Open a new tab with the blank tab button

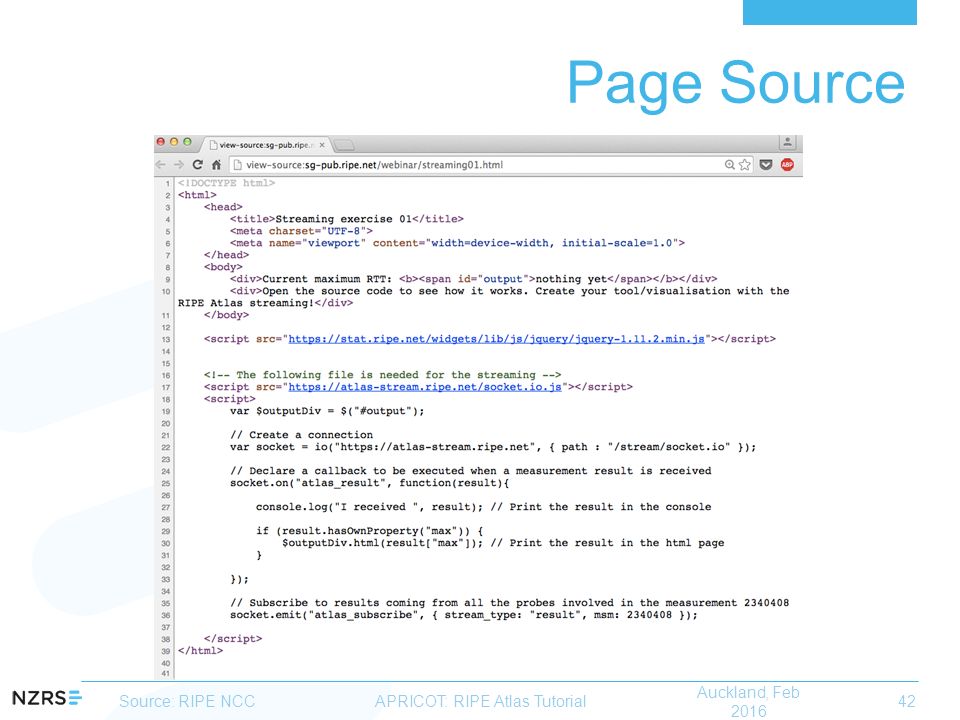[x=344, y=145]
